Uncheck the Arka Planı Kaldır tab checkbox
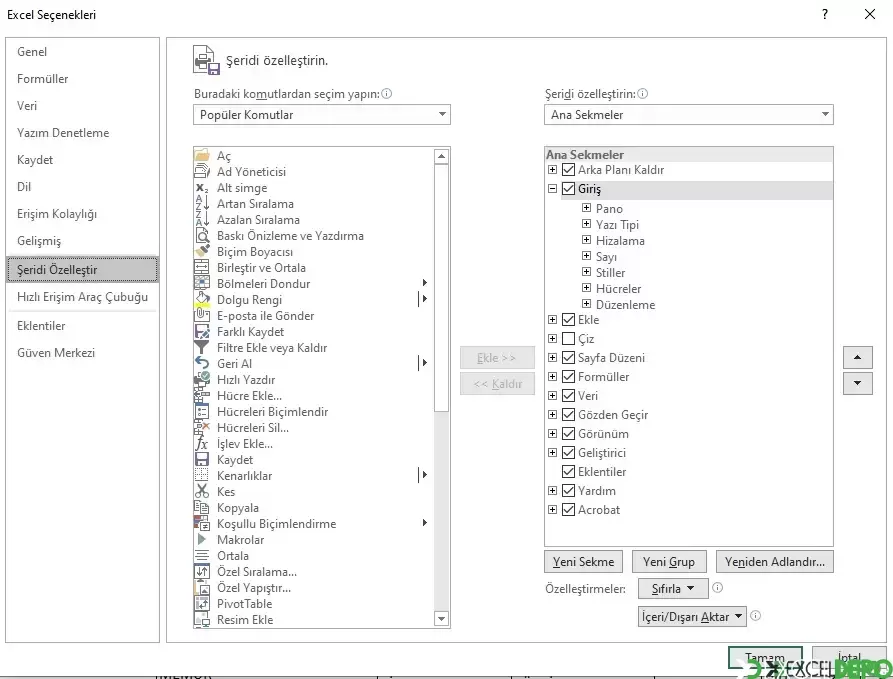893x679 pixels. (568, 169)
